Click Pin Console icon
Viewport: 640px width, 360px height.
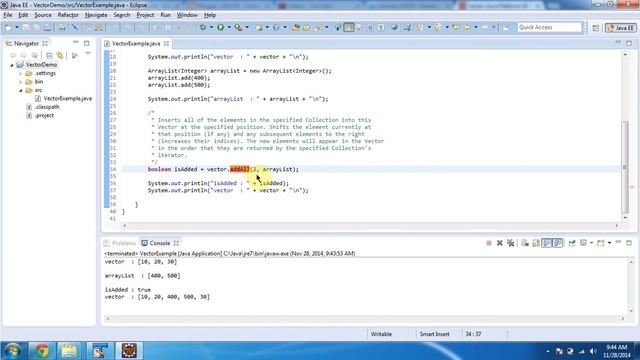tap(572, 243)
